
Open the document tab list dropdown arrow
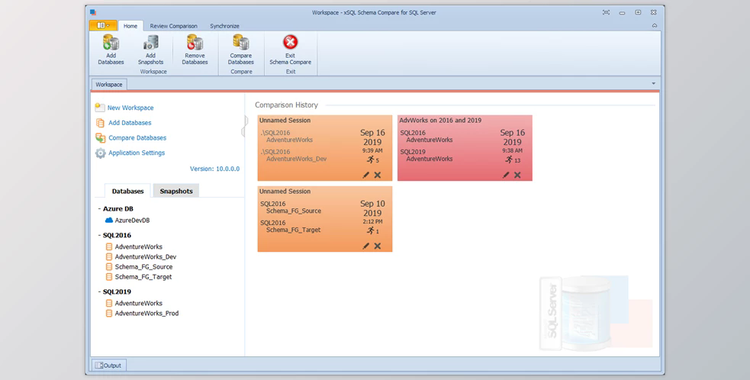(x=653, y=84)
